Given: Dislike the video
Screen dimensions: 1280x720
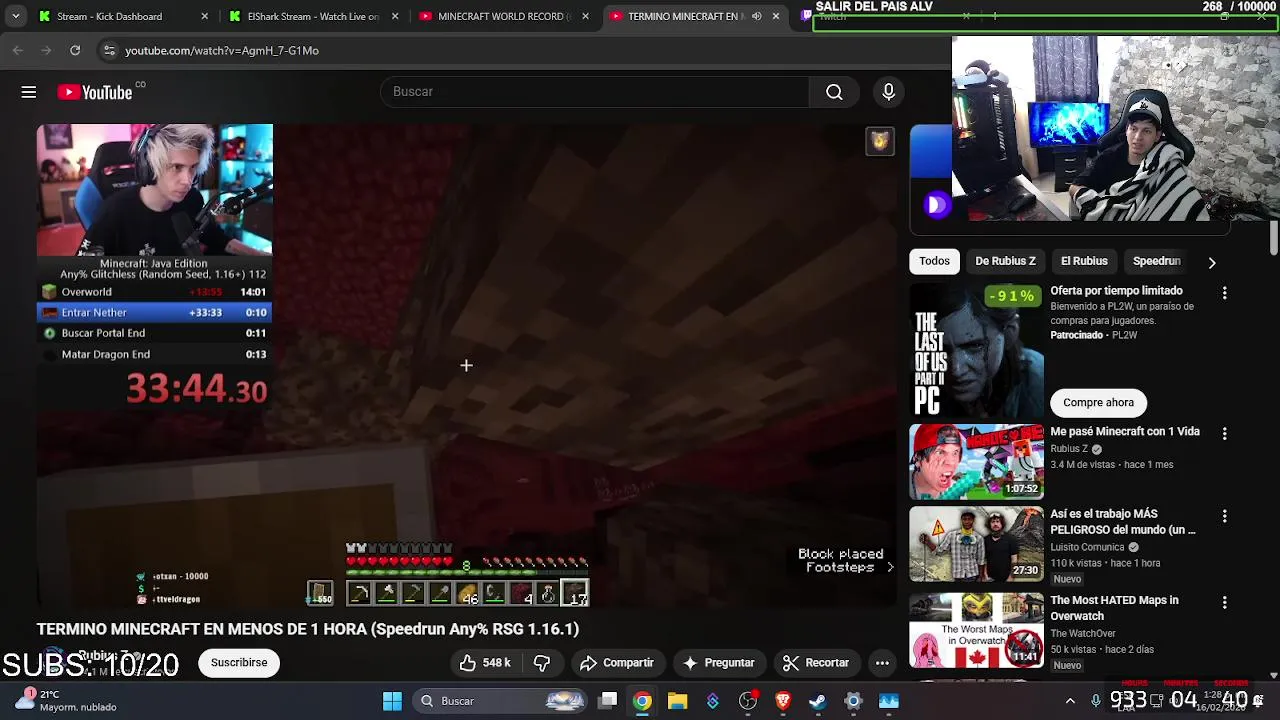Looking at the screenshot, I should pos(542,662).
